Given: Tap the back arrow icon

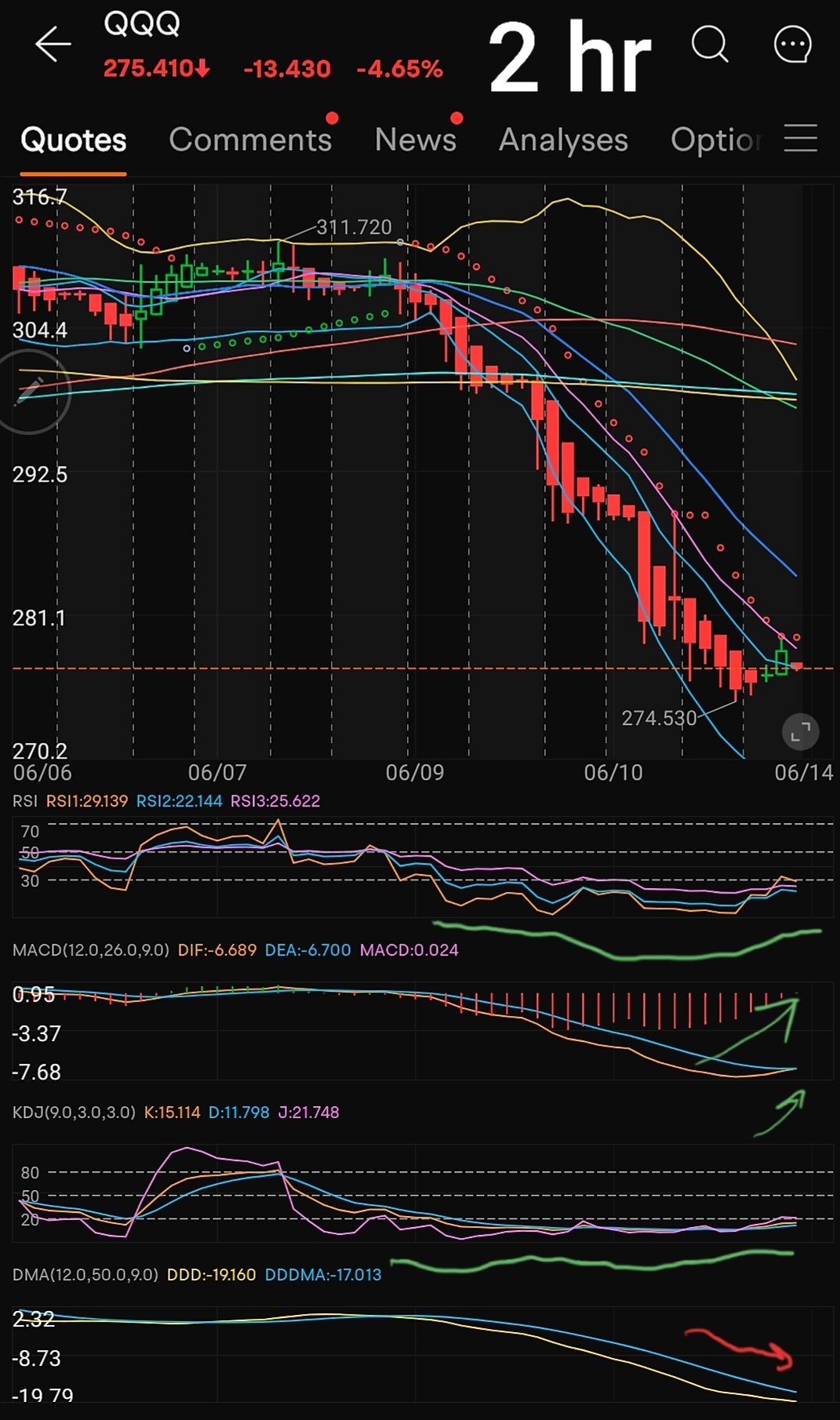Looking at the screenshot, I should click(x=53, y=44).
